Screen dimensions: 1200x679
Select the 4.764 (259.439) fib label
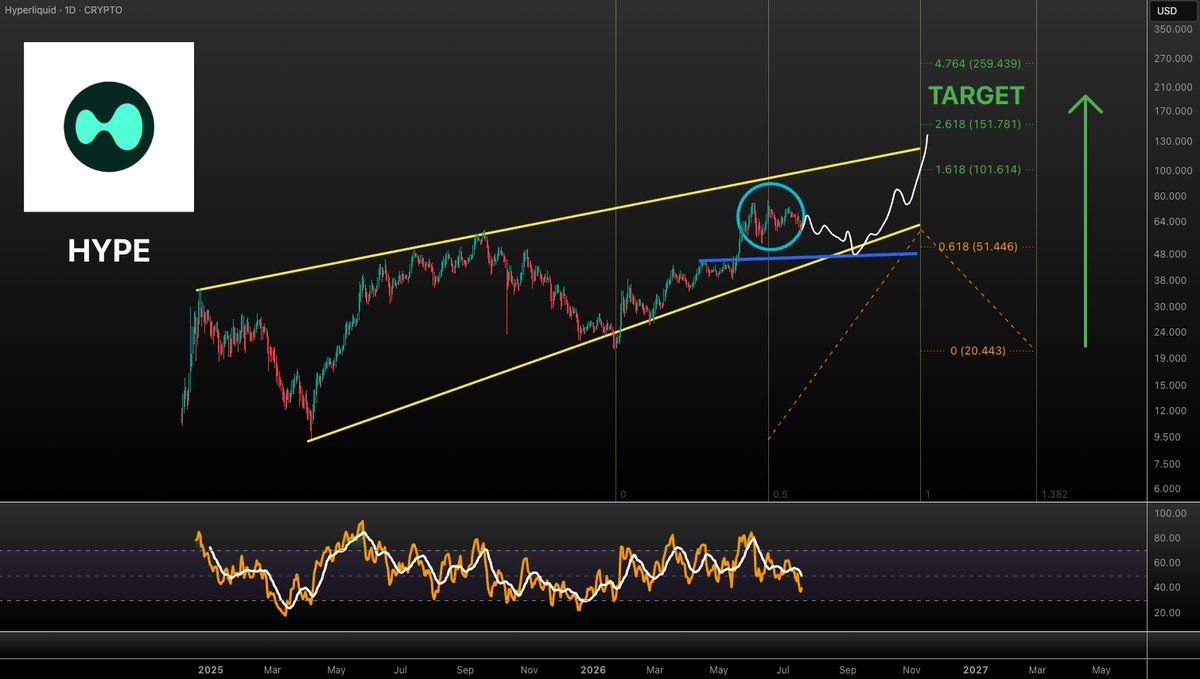tap(977, 63)
